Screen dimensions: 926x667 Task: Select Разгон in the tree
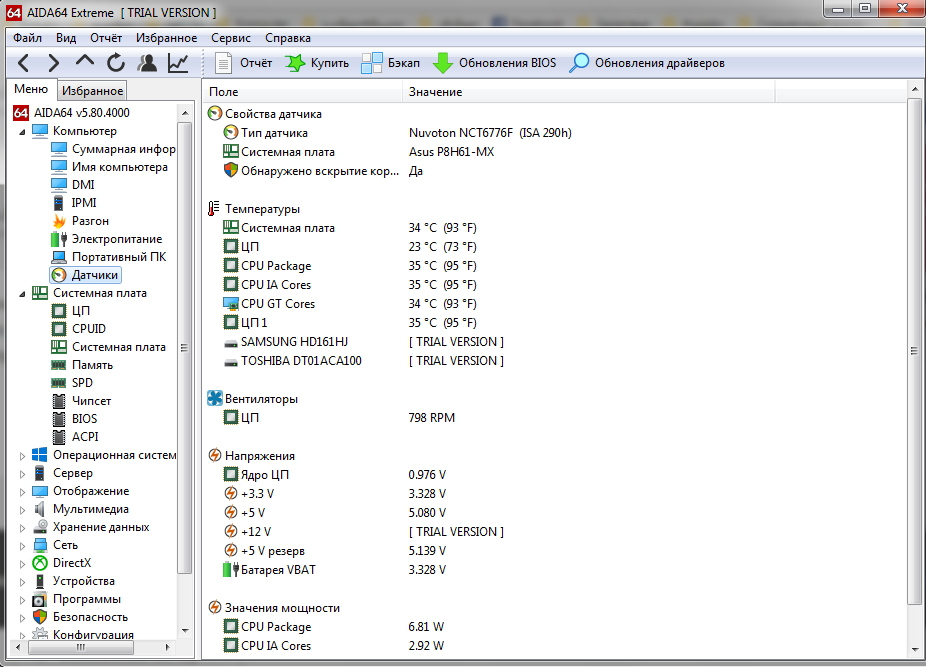coord(90,221)
